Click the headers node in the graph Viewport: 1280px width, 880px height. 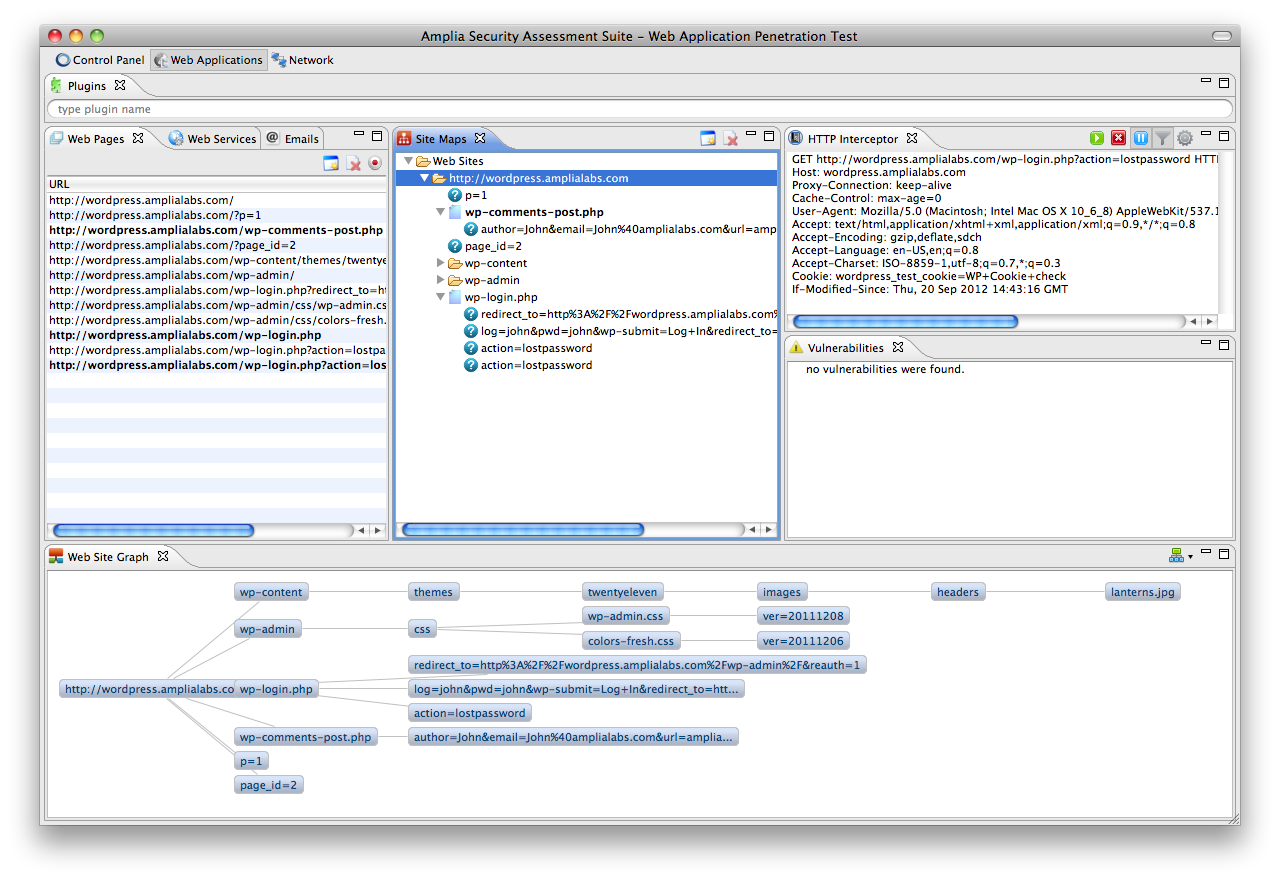[x=957, y=592]
